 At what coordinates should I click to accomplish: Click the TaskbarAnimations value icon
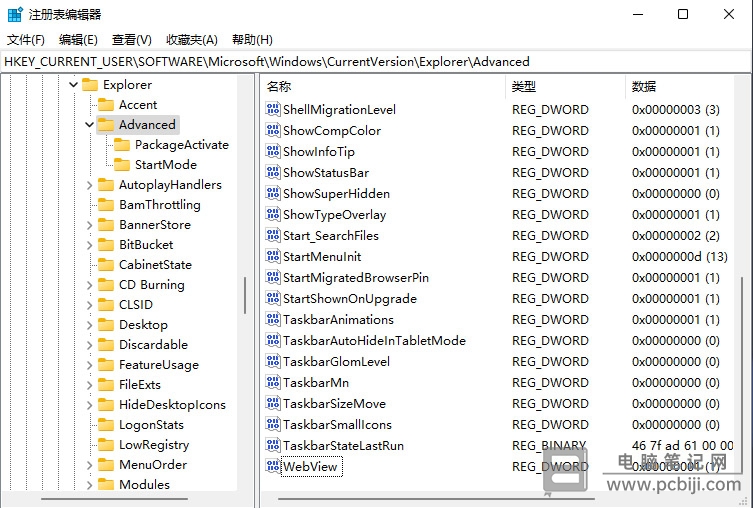(273, 319)
